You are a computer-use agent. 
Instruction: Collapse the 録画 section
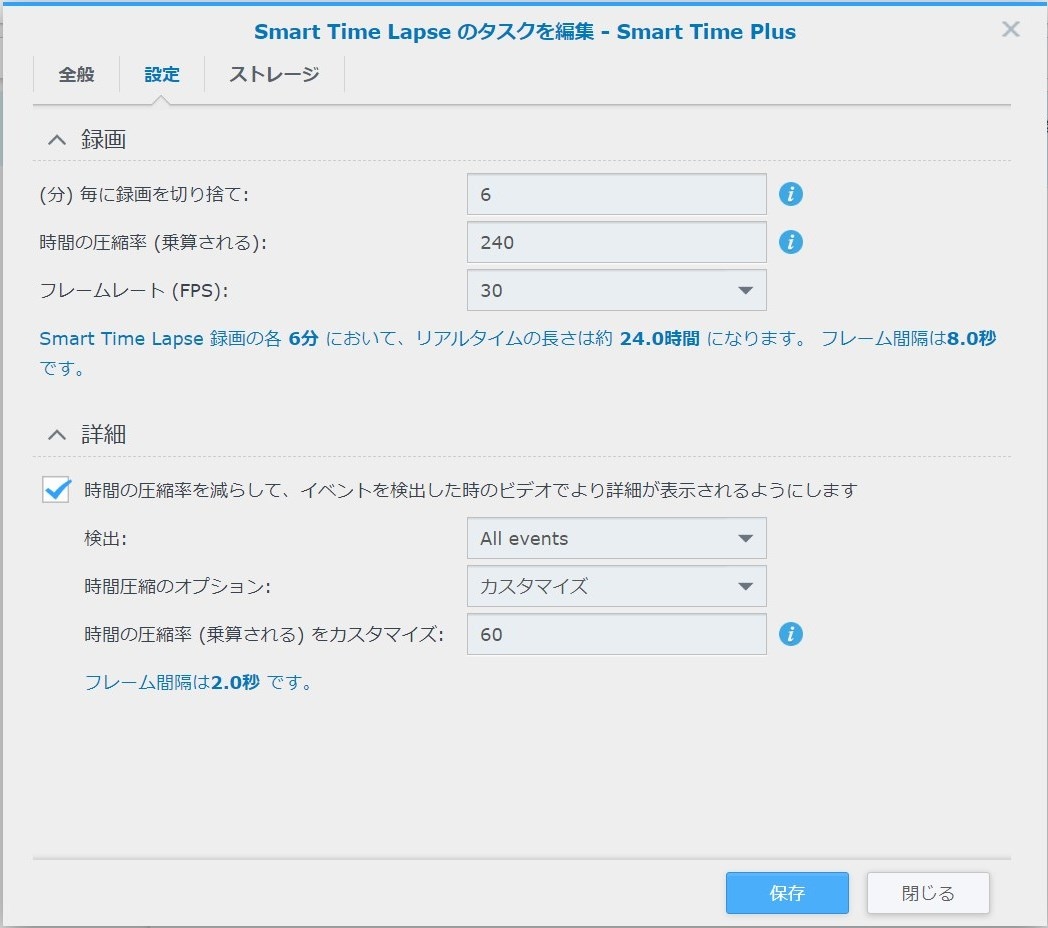click(57, 140)
